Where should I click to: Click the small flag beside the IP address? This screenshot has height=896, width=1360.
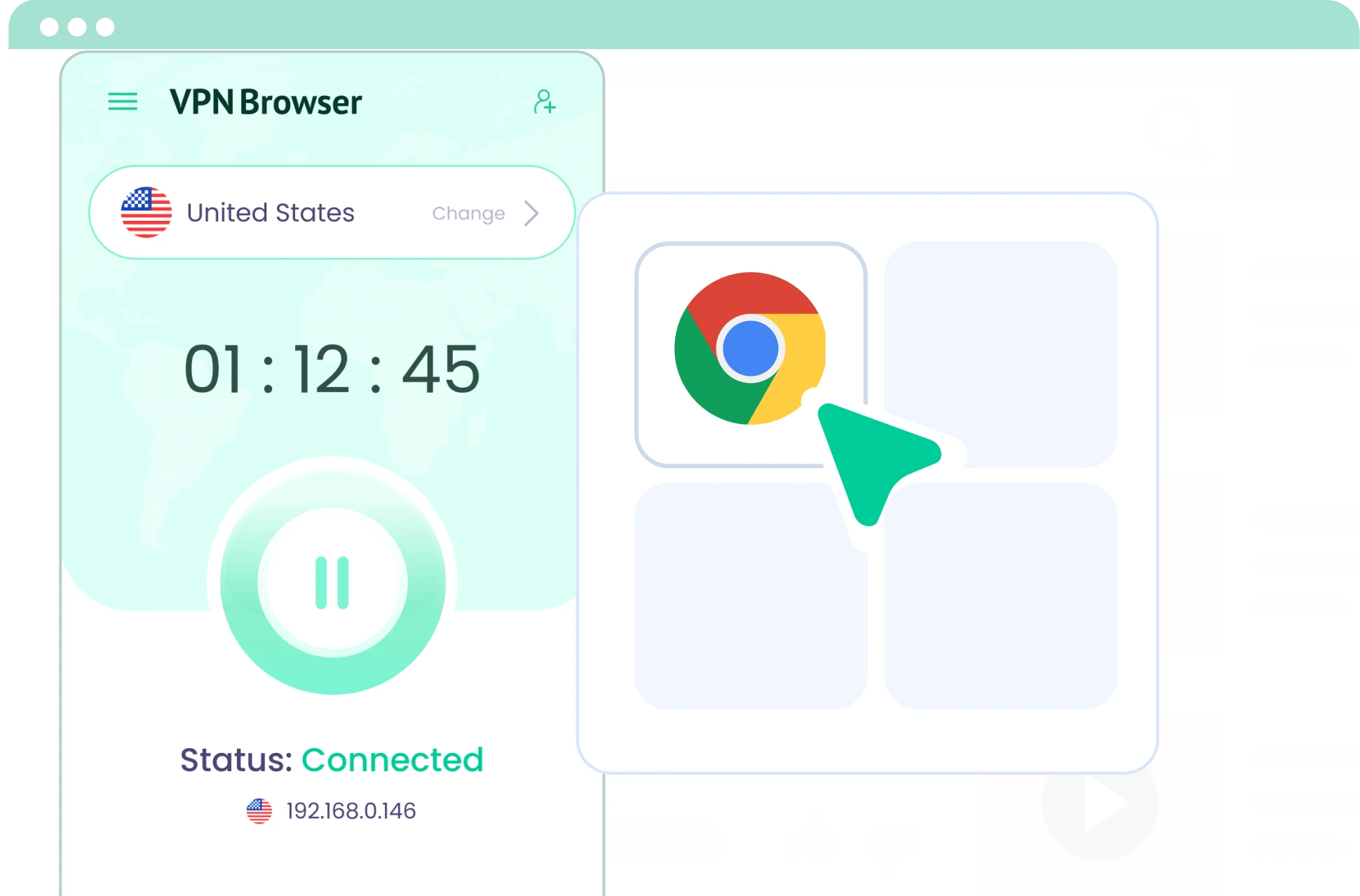[259, 811]
